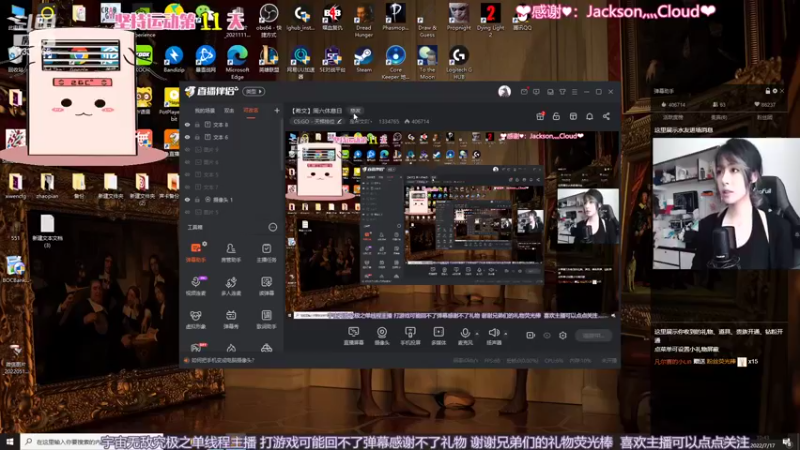
Task: Lock the 弹幕助手 floating panel
Action: (767, 91)
